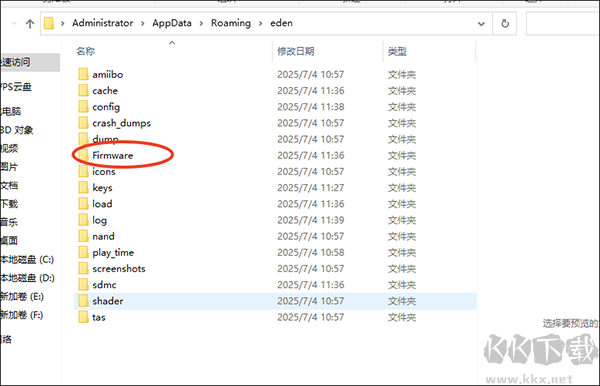
Task: Click date 2025/7/4 11:38 in config row
Action: coord(311,107)
